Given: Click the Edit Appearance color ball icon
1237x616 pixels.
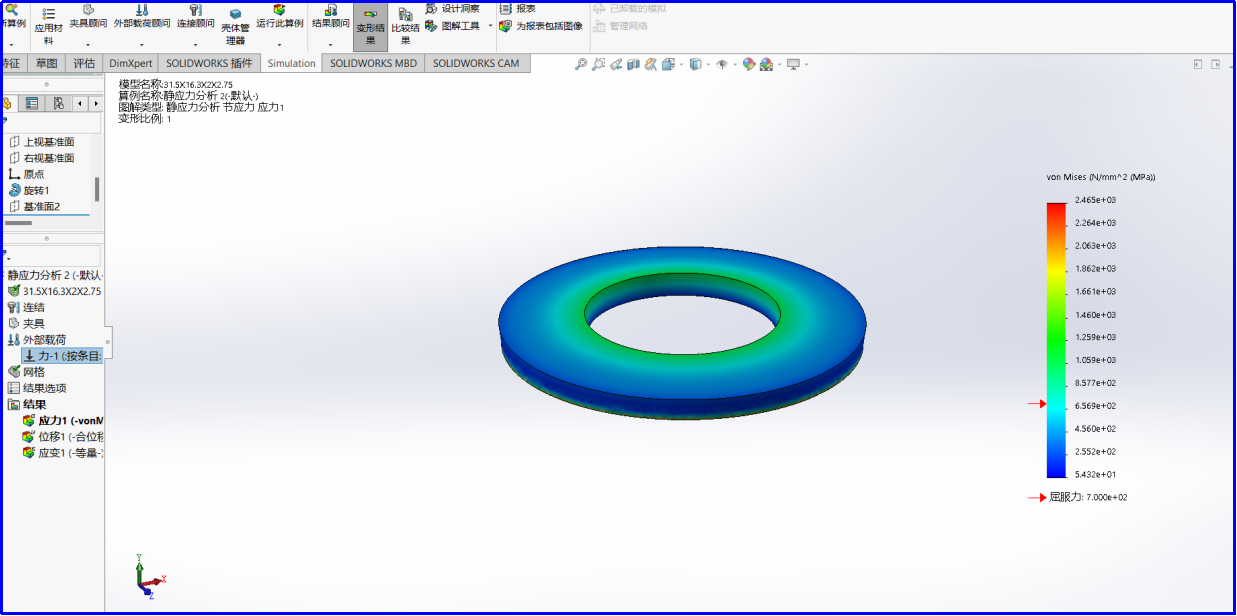Looking at the screenshot, I should coord(748,64).
